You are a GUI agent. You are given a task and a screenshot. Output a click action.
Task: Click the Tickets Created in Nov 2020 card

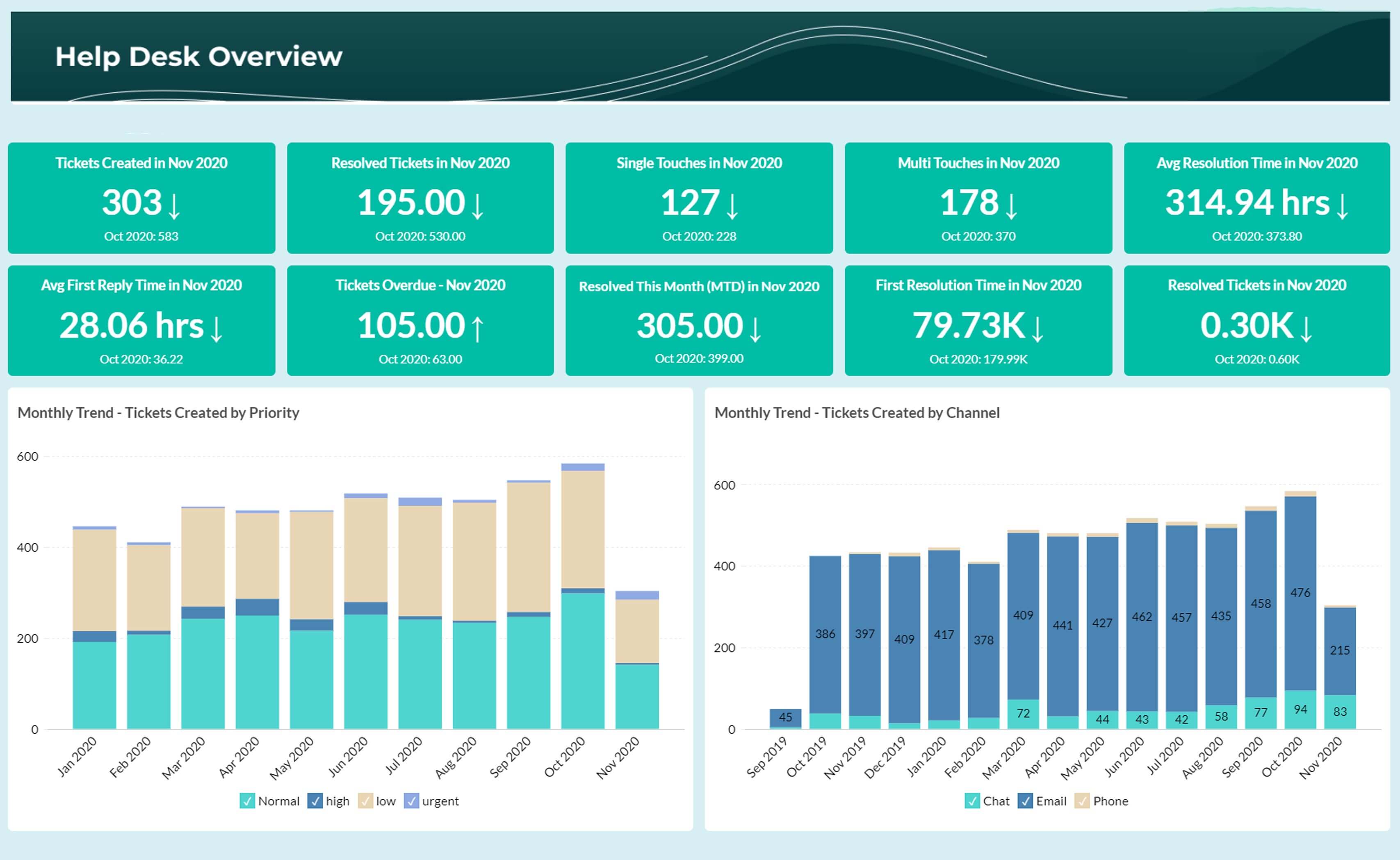(x=141, y=197)
